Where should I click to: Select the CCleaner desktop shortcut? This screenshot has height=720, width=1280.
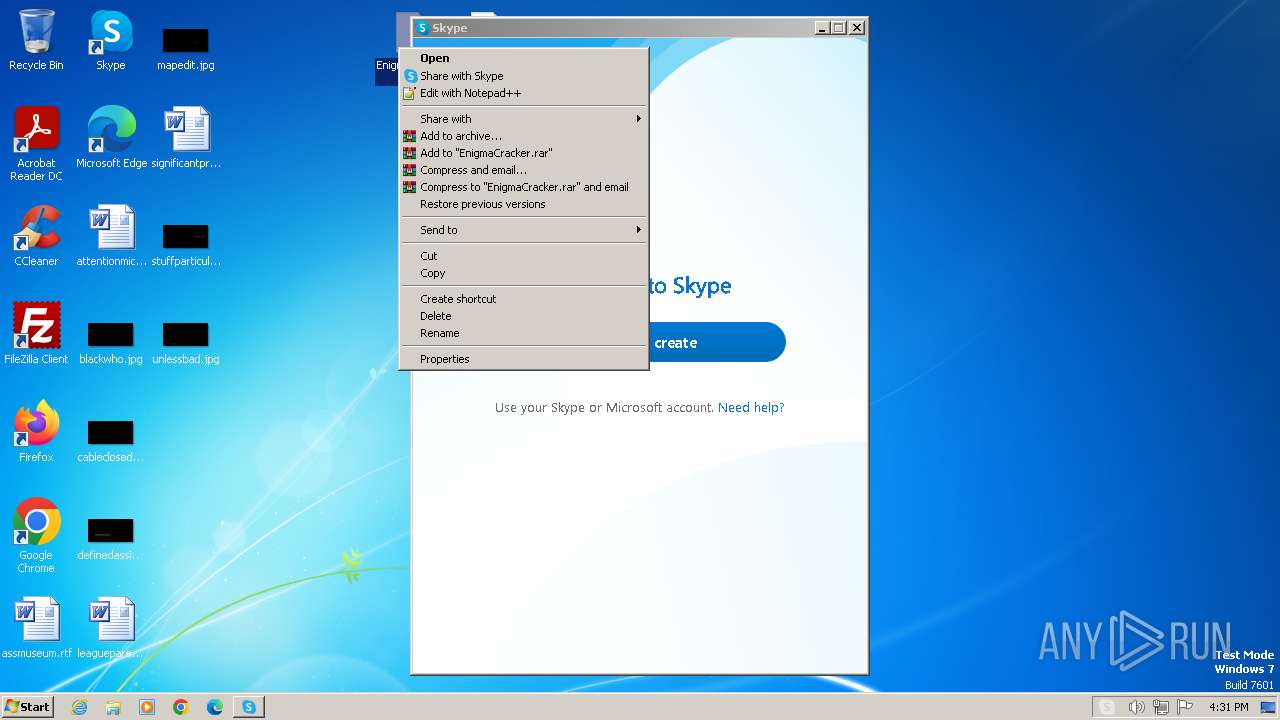pos(36,236)
